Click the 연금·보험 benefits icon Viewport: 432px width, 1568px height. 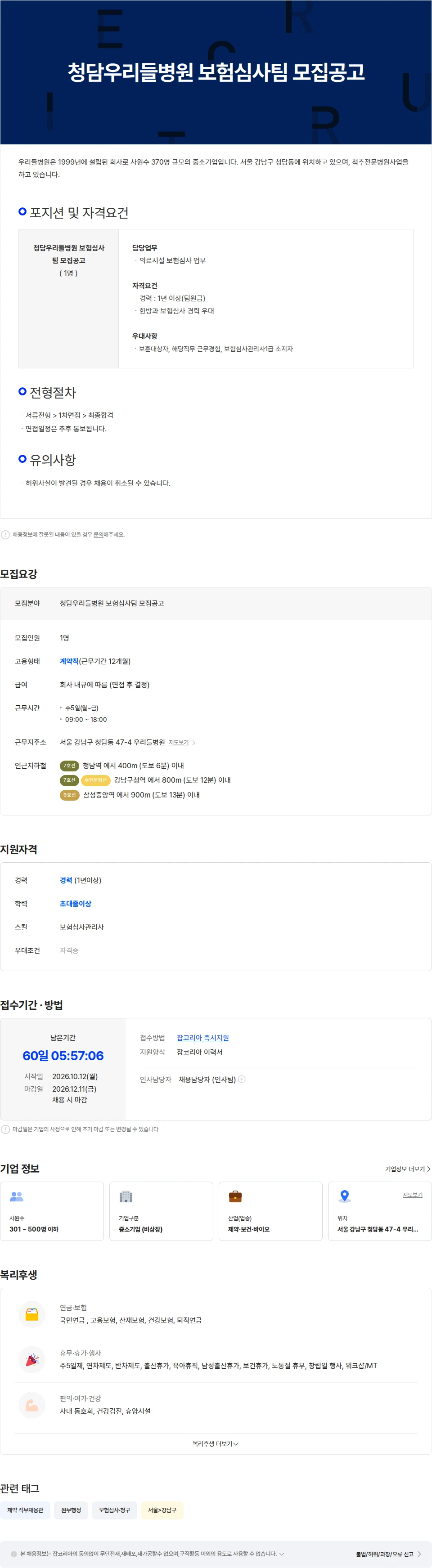pos(31,1314)
